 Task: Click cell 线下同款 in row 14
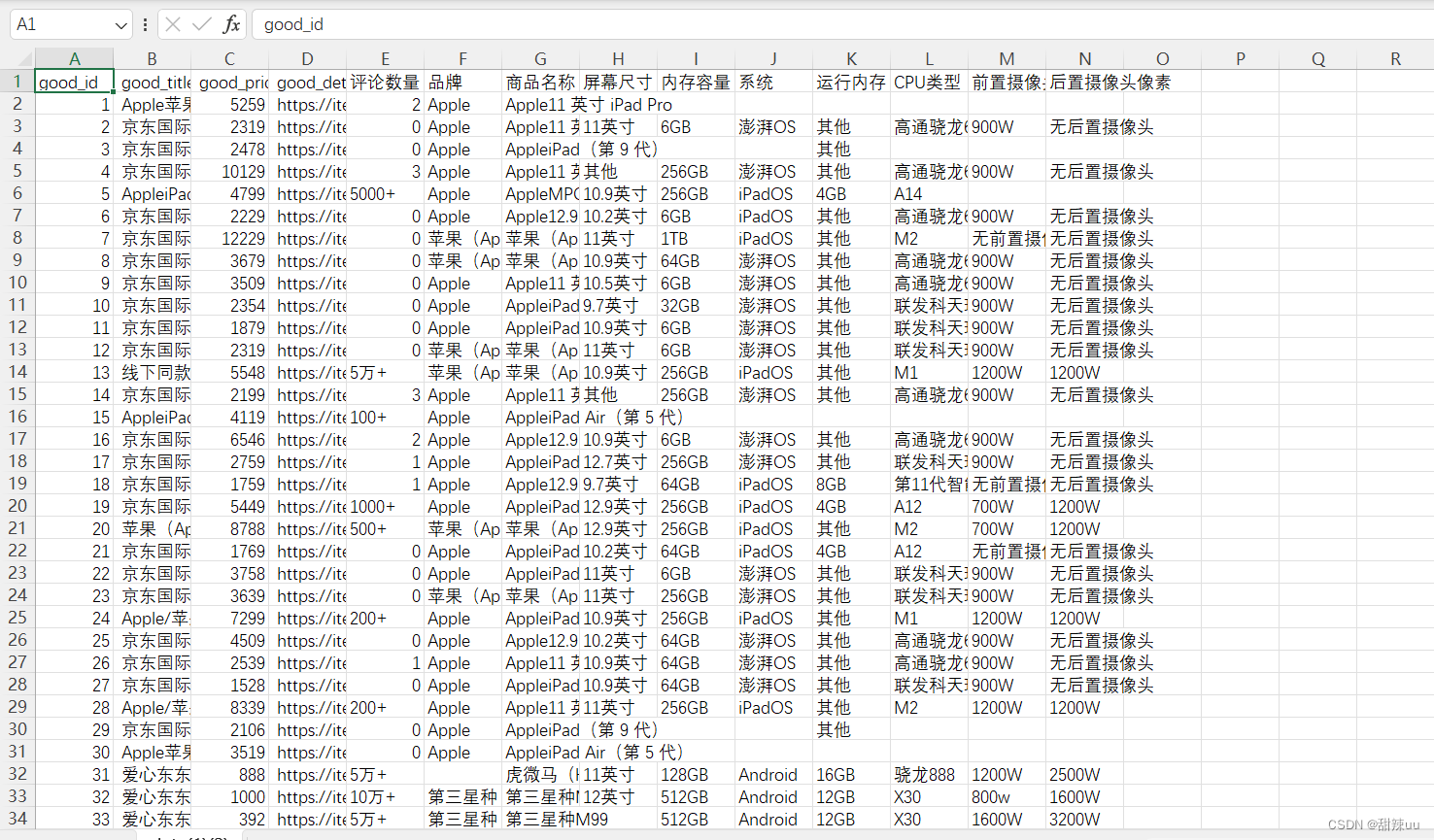[x=153, y=373]
